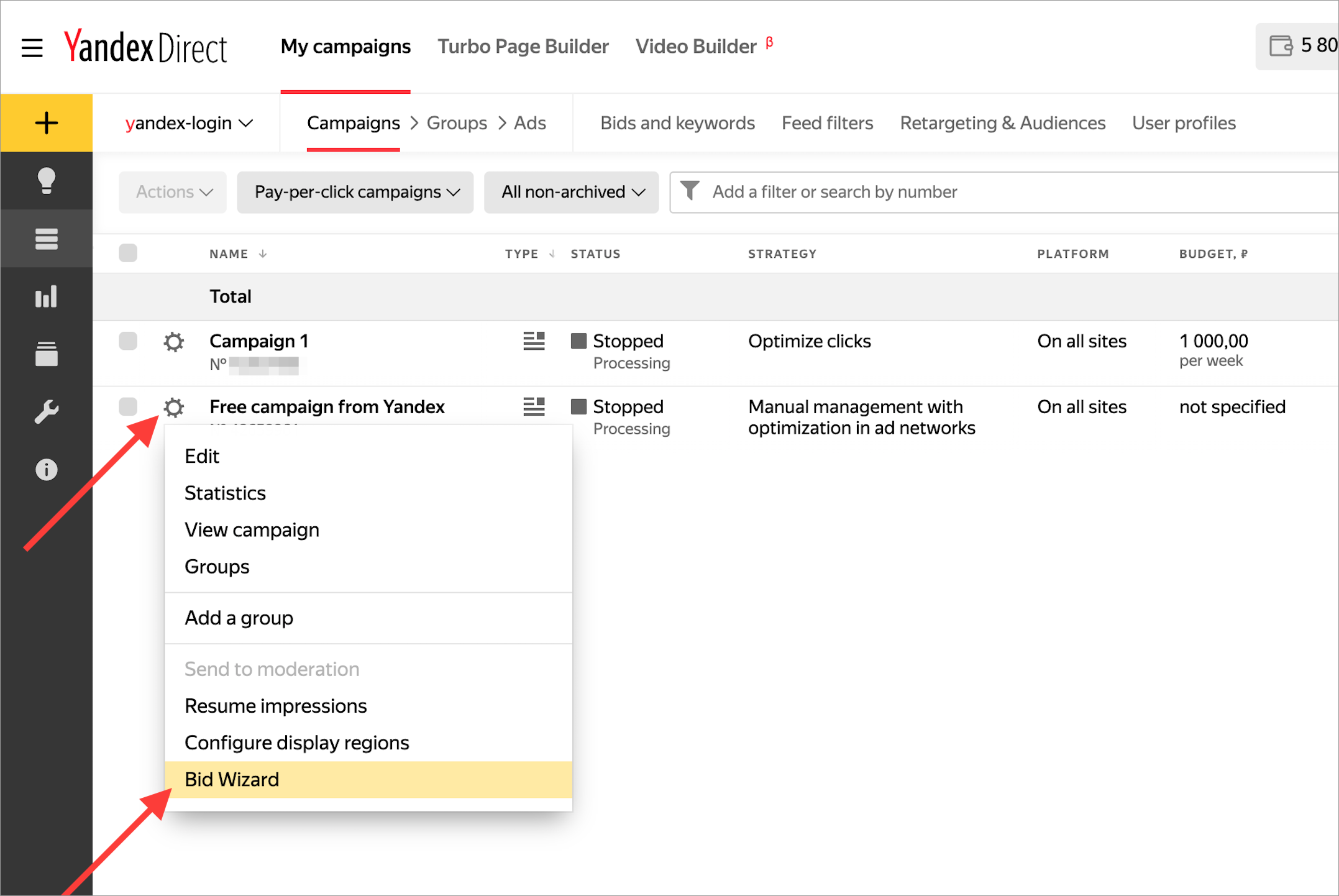The width and height of the screenshot is (1339, 896).
Task: Select Add a group menu item
Action: point(368,618)
